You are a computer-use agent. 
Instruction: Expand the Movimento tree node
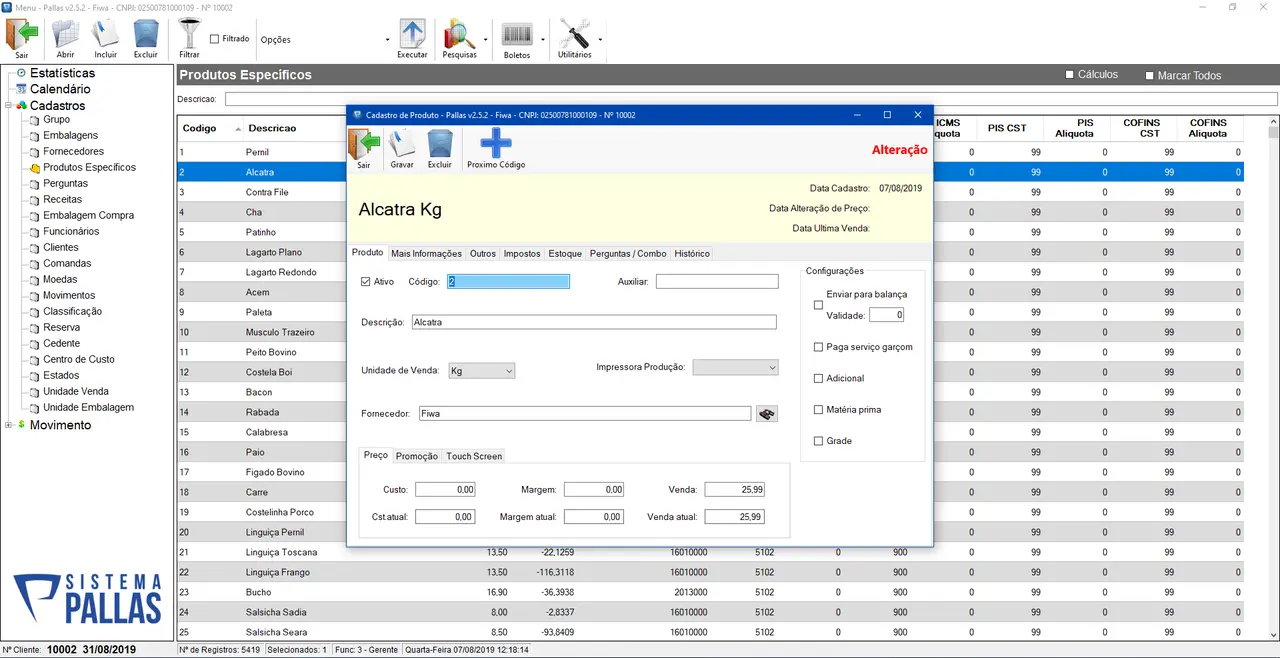pyautogui.click(x=9, y=425)
